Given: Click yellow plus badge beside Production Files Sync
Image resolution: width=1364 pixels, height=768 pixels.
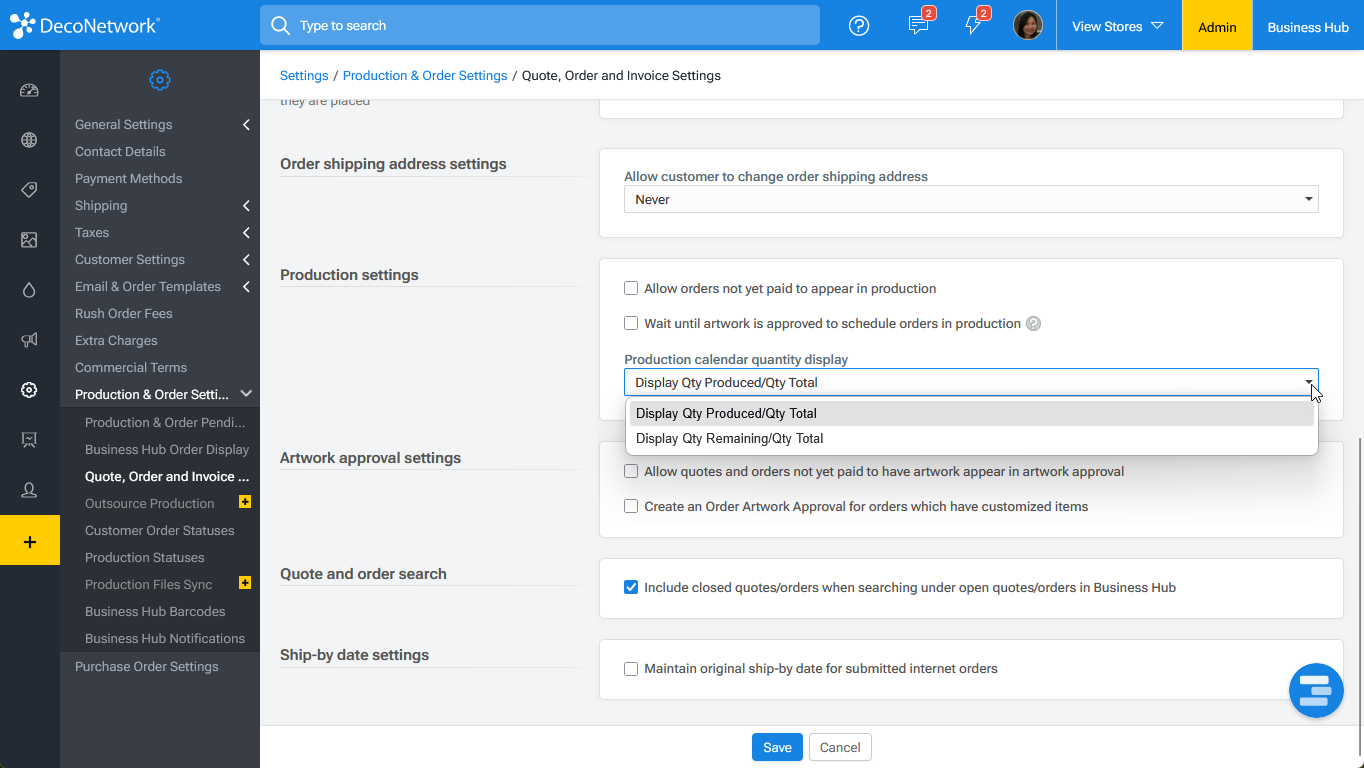Looking at the screenshot, I should pyautogui.click(x=245, y=582).
